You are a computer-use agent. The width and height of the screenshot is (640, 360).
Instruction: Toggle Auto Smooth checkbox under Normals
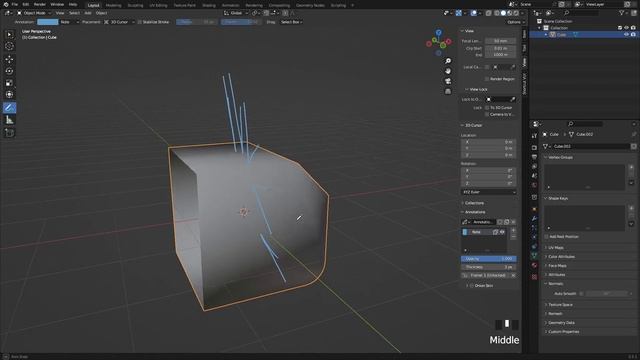coord(582,293)
